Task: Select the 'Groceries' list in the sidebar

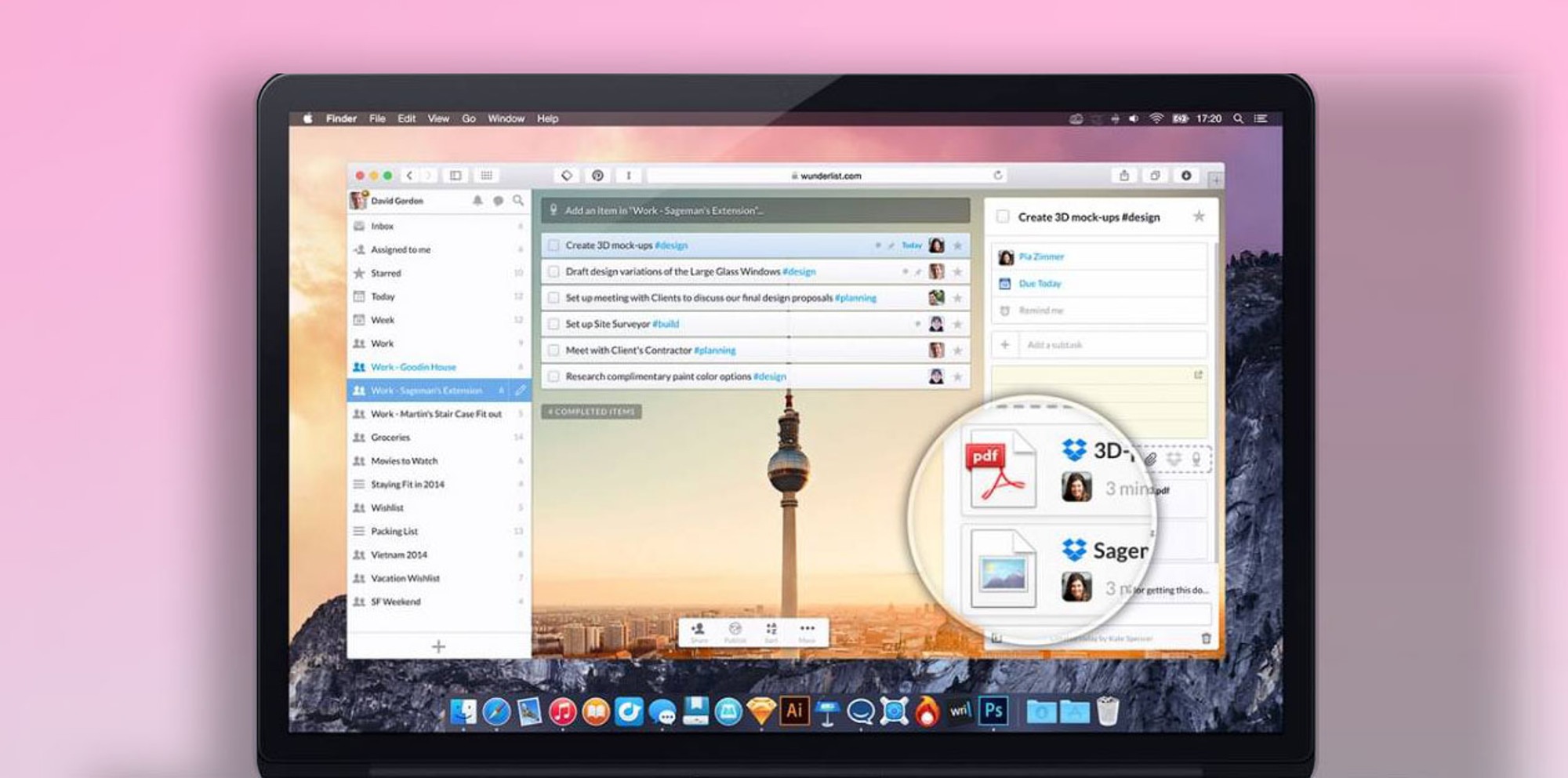Action: (390, 437)
